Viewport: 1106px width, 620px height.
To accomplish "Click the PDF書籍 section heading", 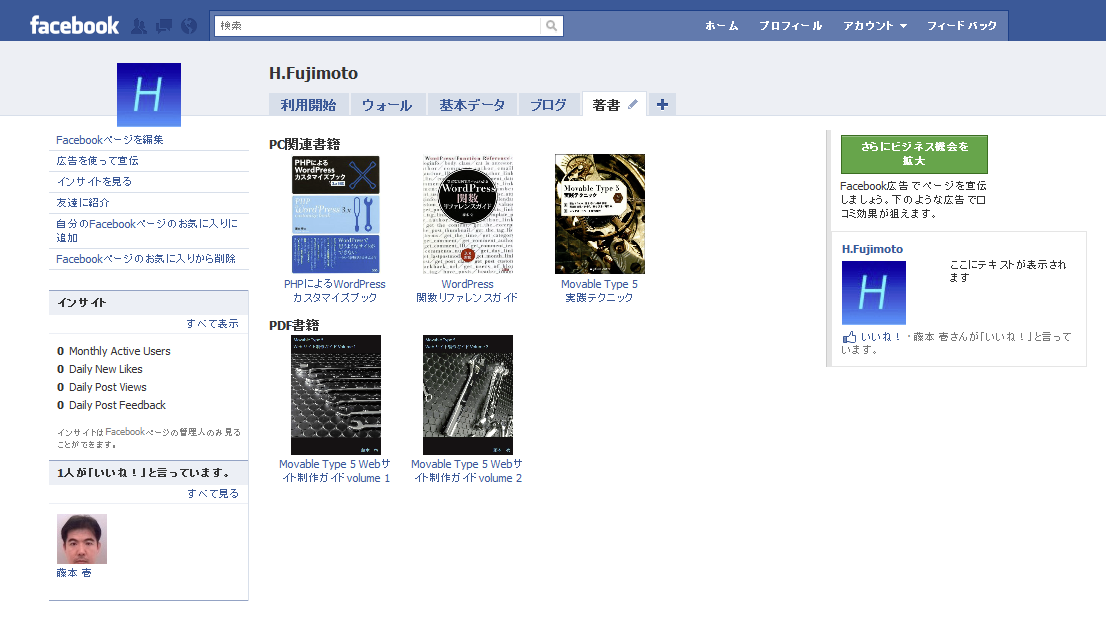I will pos(294,325).
